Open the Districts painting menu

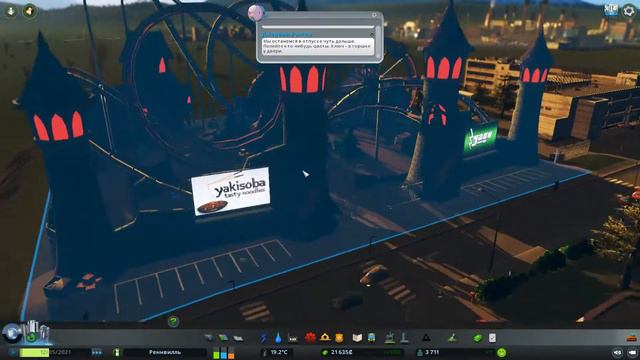click(x=238, y=338)
